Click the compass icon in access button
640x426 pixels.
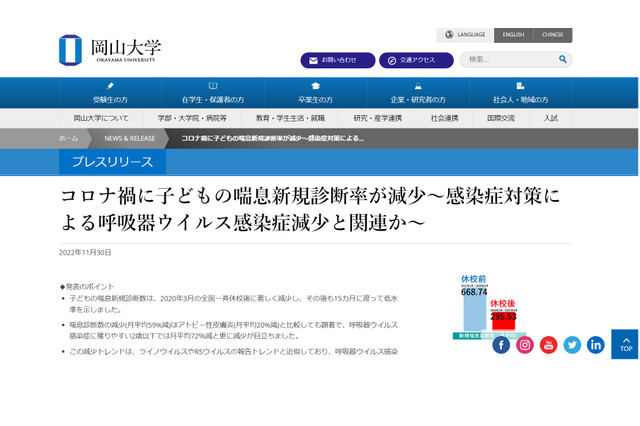point(392,60)
